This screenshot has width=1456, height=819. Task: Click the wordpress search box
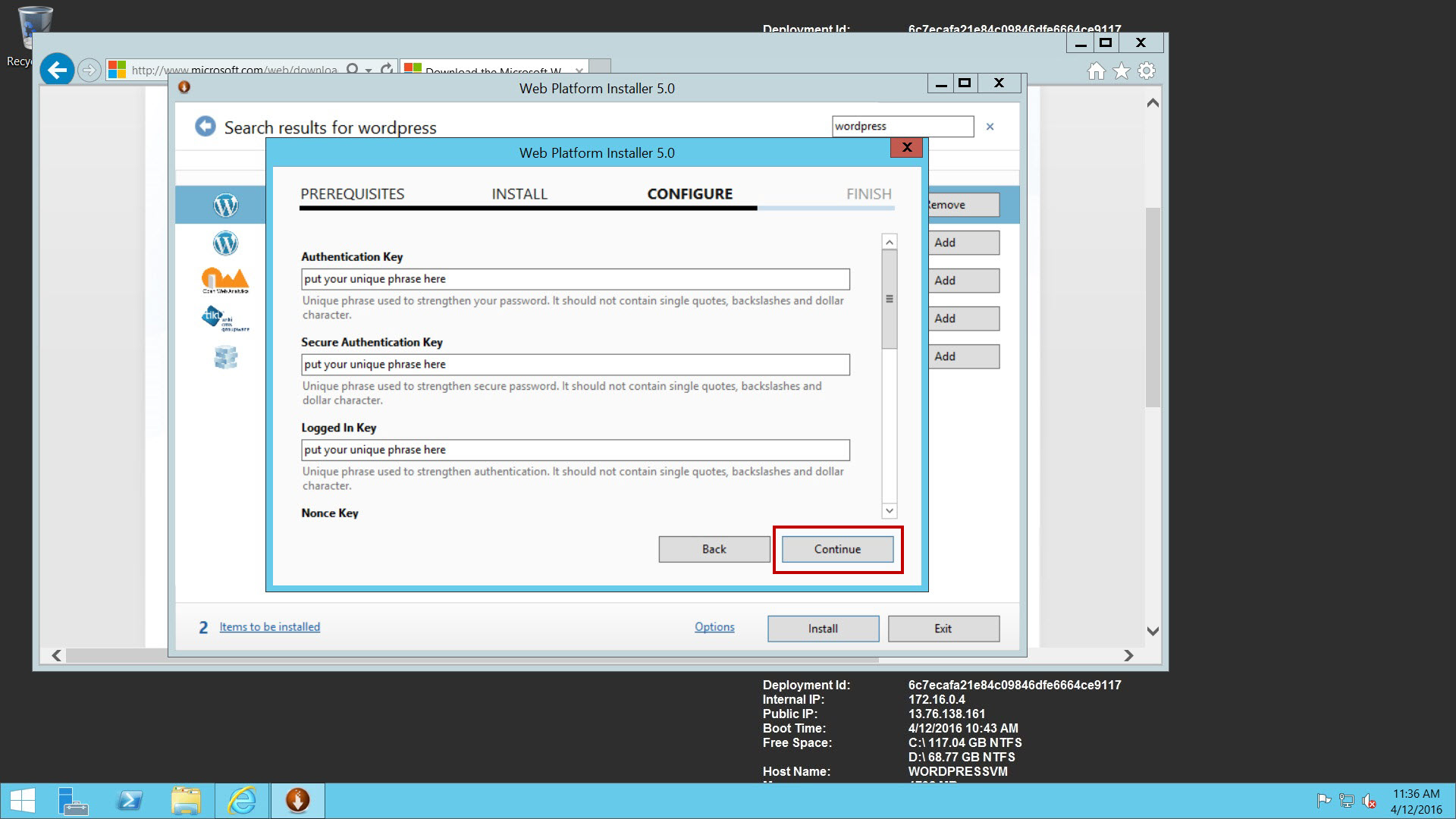click(902, 127)
